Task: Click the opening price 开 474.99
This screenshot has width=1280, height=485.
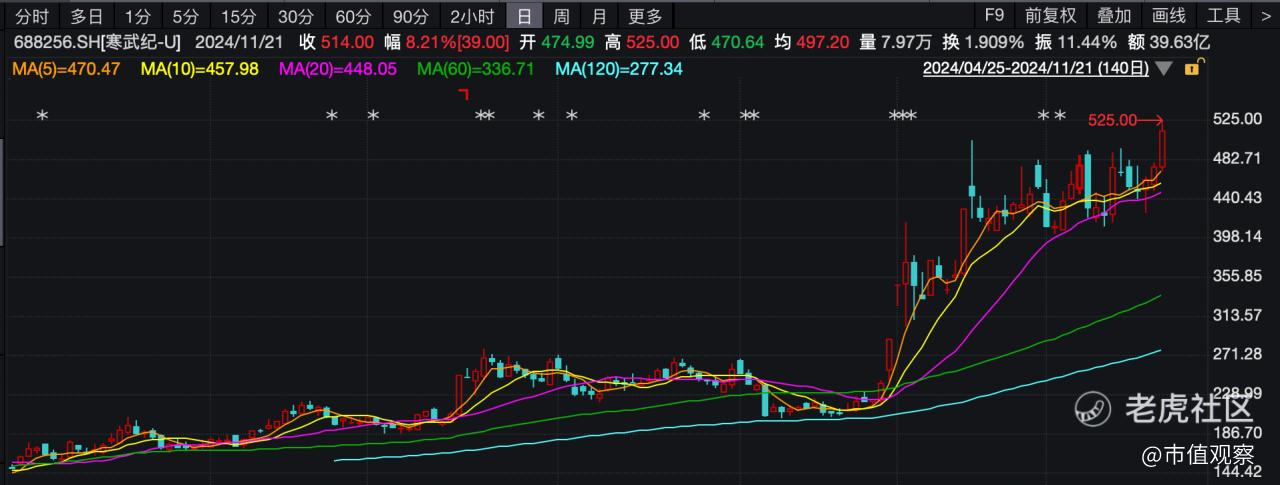Action: pos(557,43)
